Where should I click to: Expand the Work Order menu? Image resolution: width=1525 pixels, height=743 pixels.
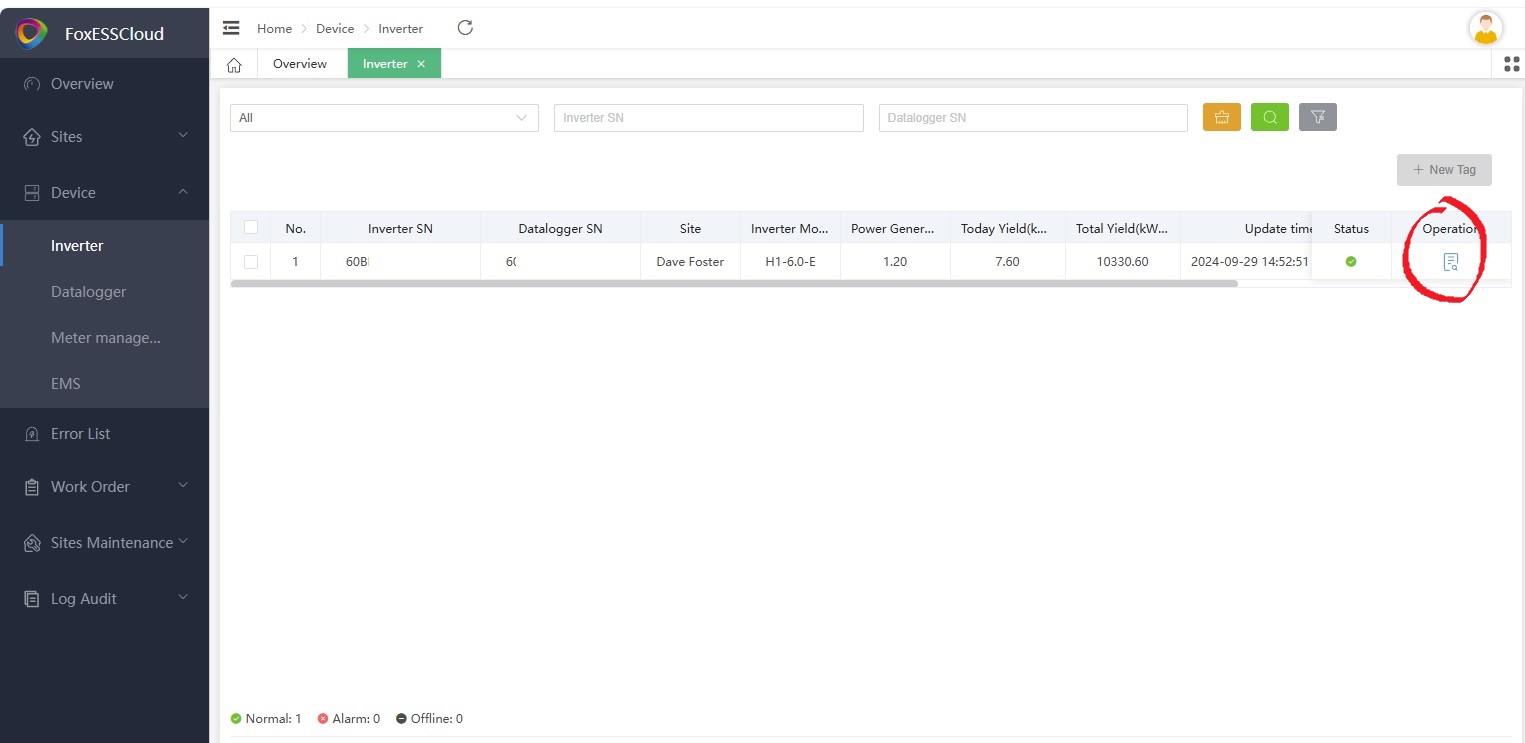(105, 487)
